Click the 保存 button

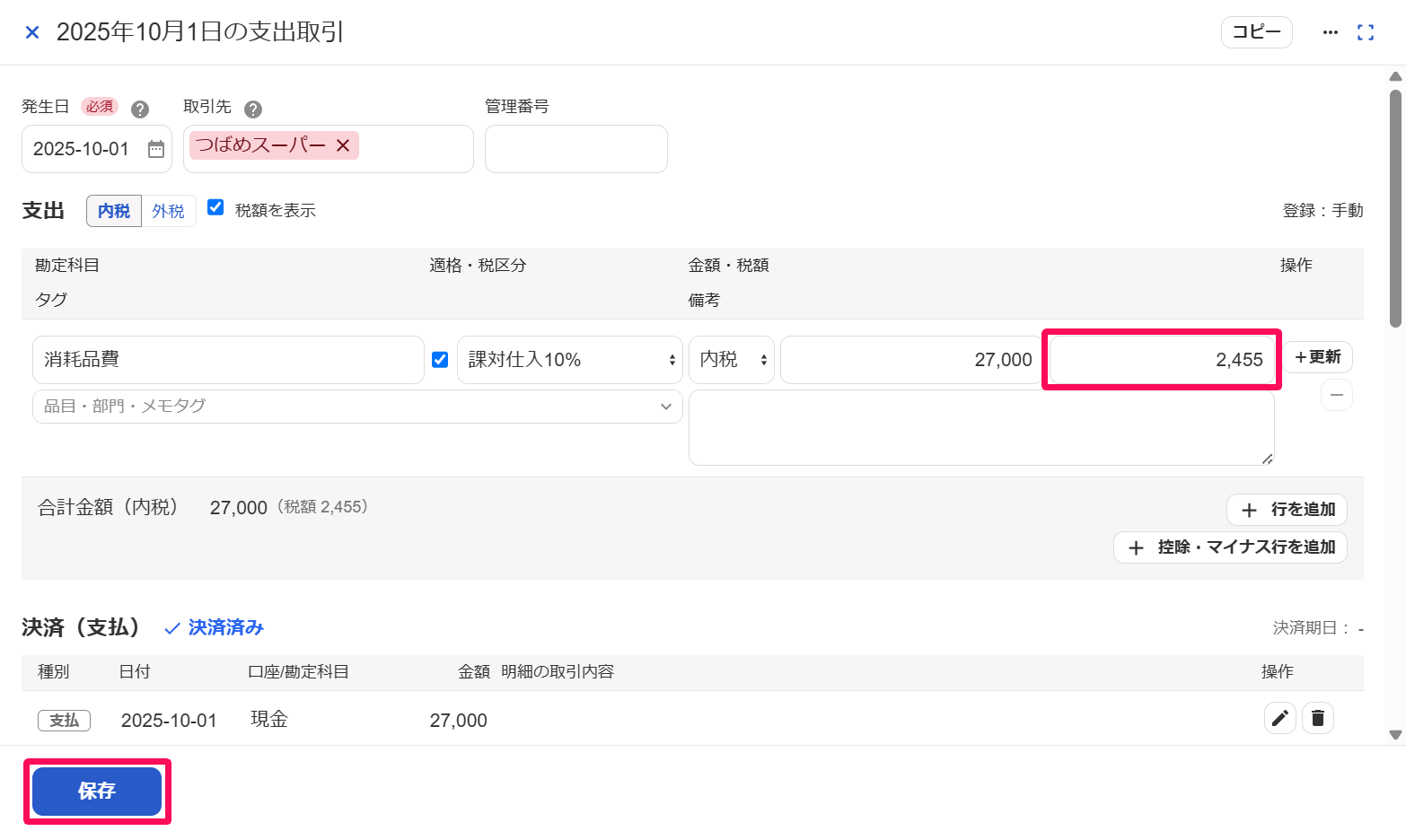(97, 791)
